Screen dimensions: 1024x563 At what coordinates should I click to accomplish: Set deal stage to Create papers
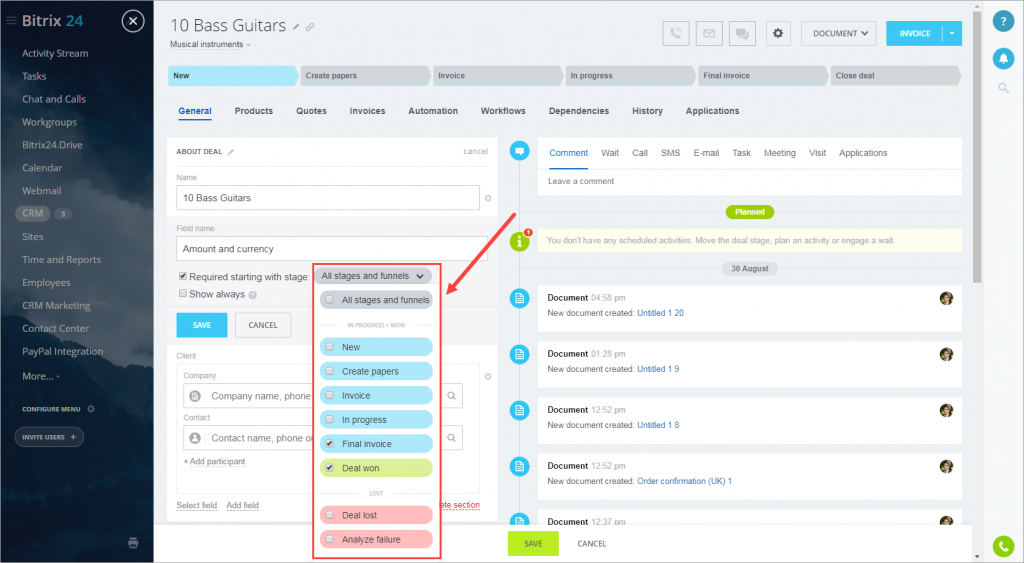[364, 76]
